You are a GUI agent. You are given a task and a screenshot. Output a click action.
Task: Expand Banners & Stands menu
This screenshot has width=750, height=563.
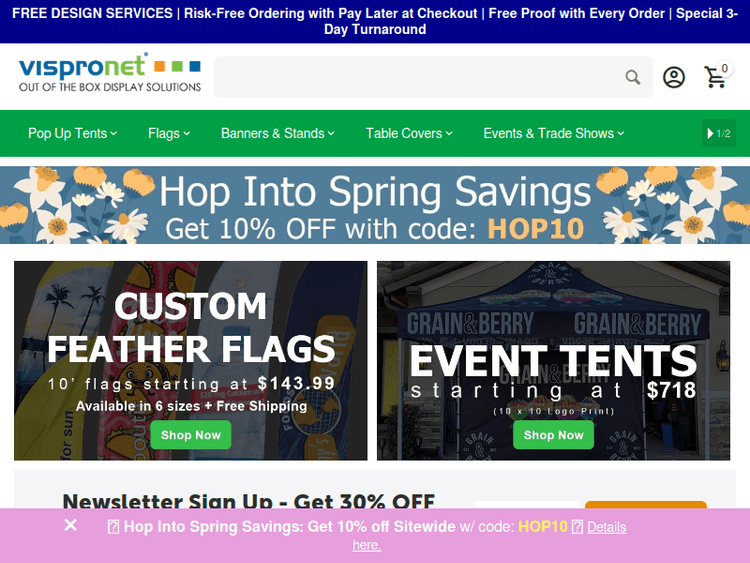click(277, 133)
